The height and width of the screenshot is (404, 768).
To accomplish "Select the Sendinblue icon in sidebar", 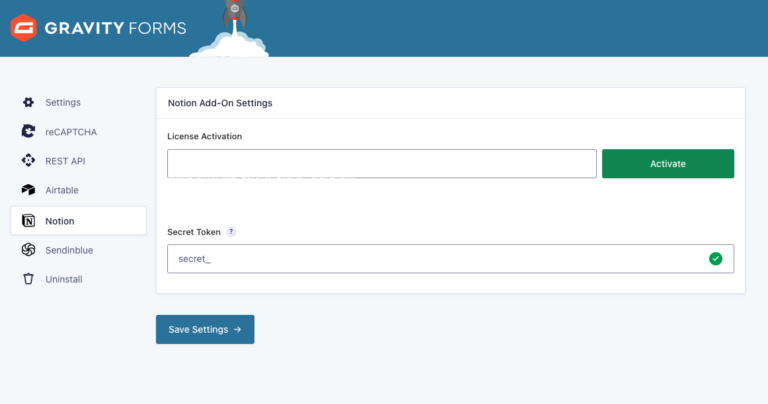I will coord(28,250).
